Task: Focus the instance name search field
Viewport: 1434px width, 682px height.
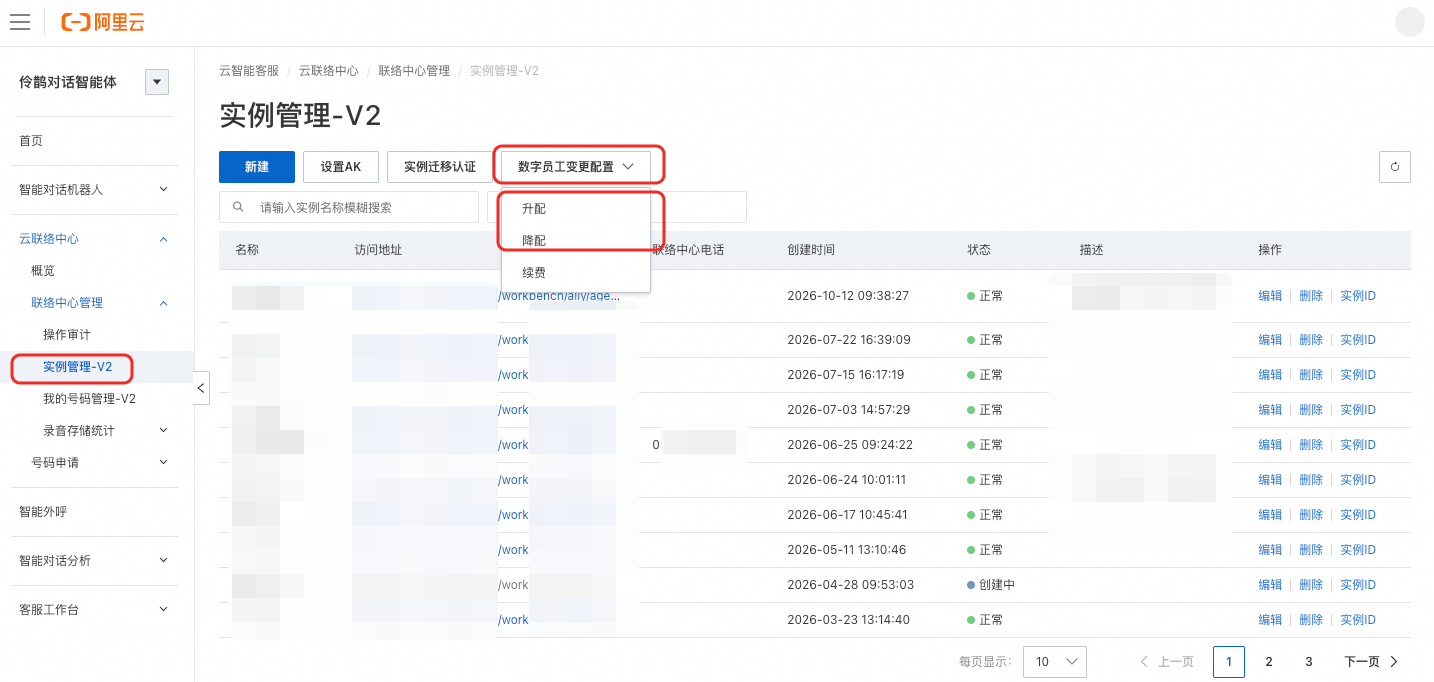Action: pyautogui.click(x=349, y=207)
